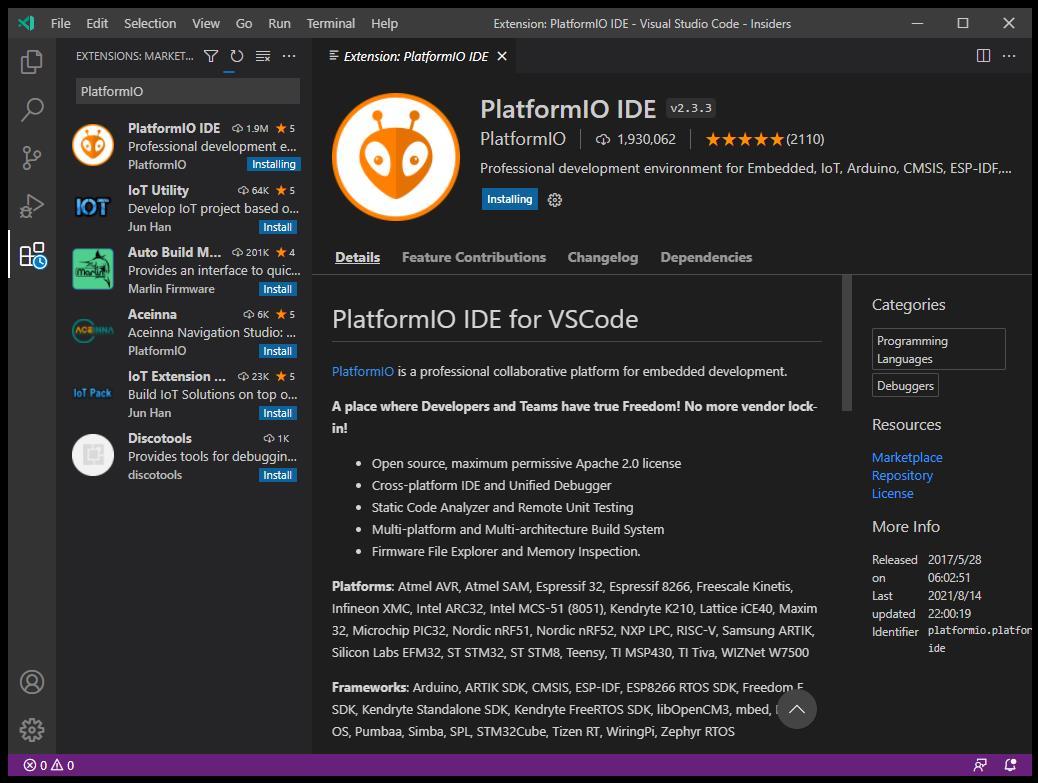
Task: Open editor More Actions ellipsis
Action: (x=1010, y=56)
